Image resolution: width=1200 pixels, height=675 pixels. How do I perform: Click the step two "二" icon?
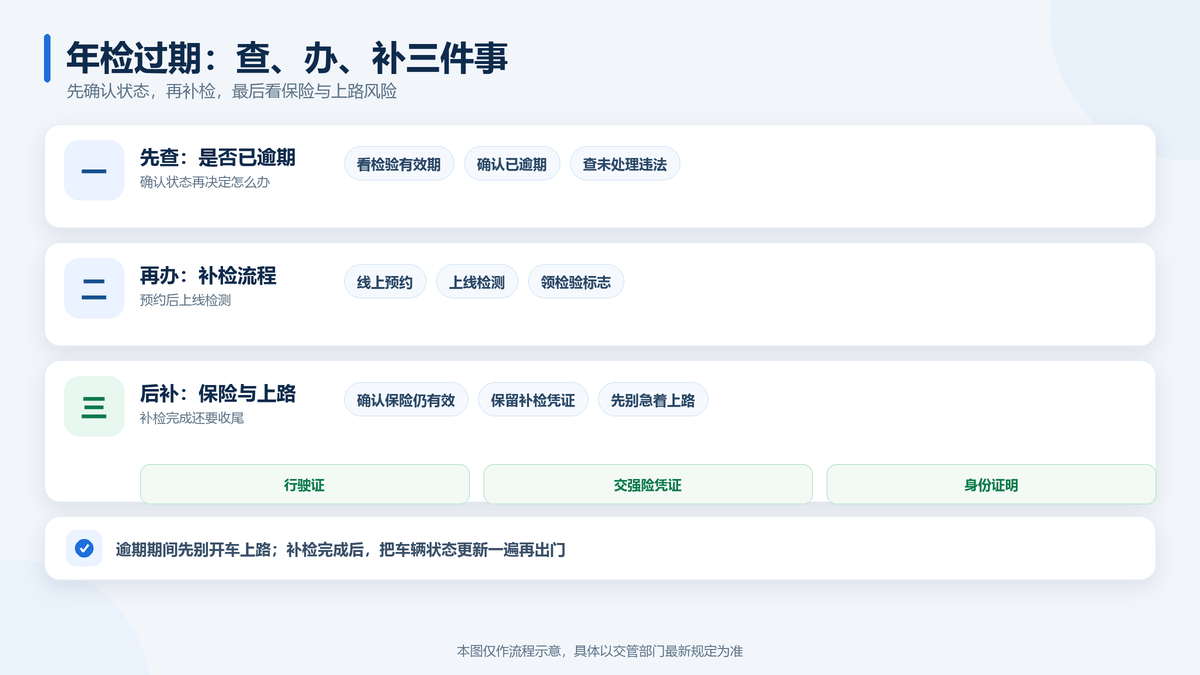pyautogui.click(x=94, y=288)
